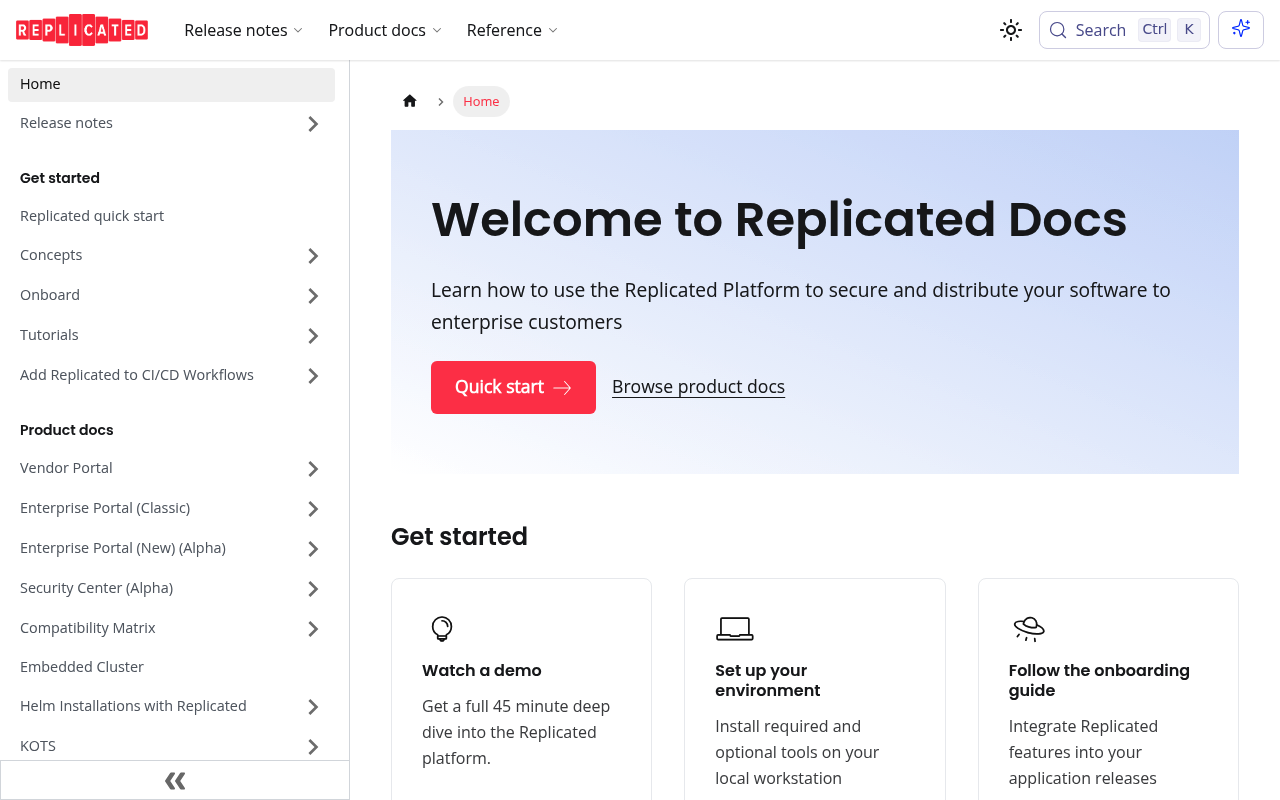Expand the Release notes sidebar chevron
The image size is (1280, 800).
[313, 124]
